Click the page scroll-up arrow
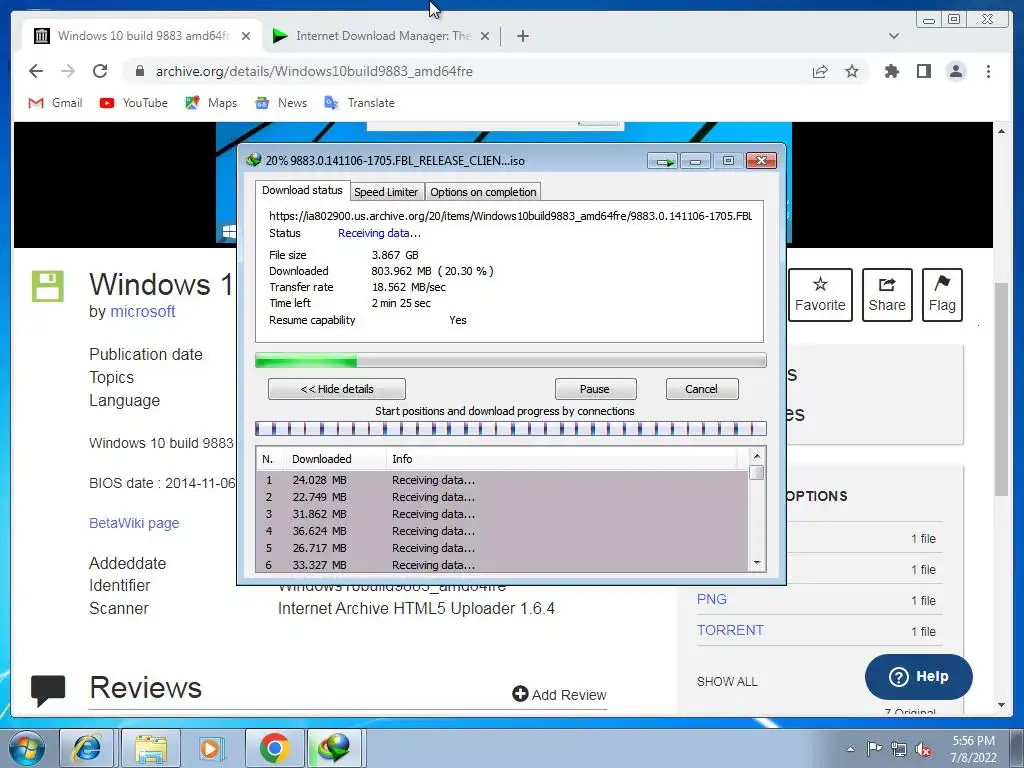 click(x=1001, y=132)
